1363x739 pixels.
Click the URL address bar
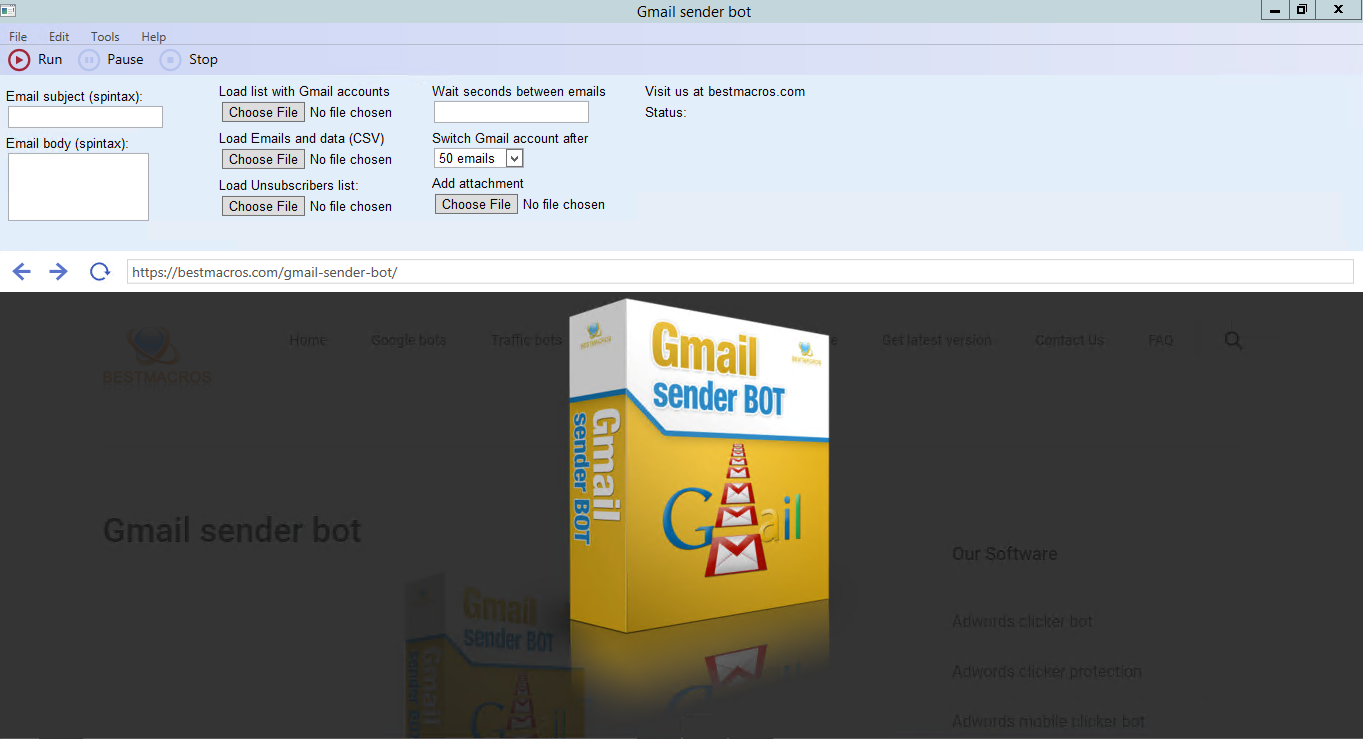(x=740, y=272)
